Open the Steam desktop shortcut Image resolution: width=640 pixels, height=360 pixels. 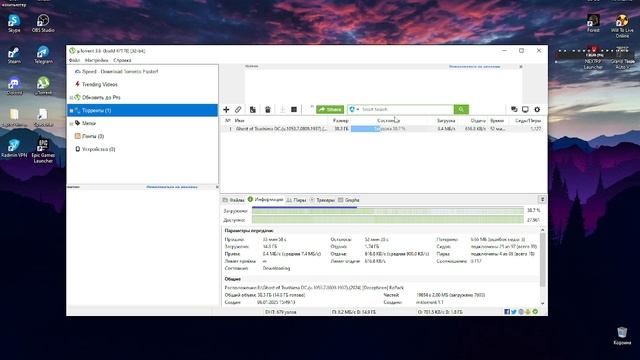14,55
